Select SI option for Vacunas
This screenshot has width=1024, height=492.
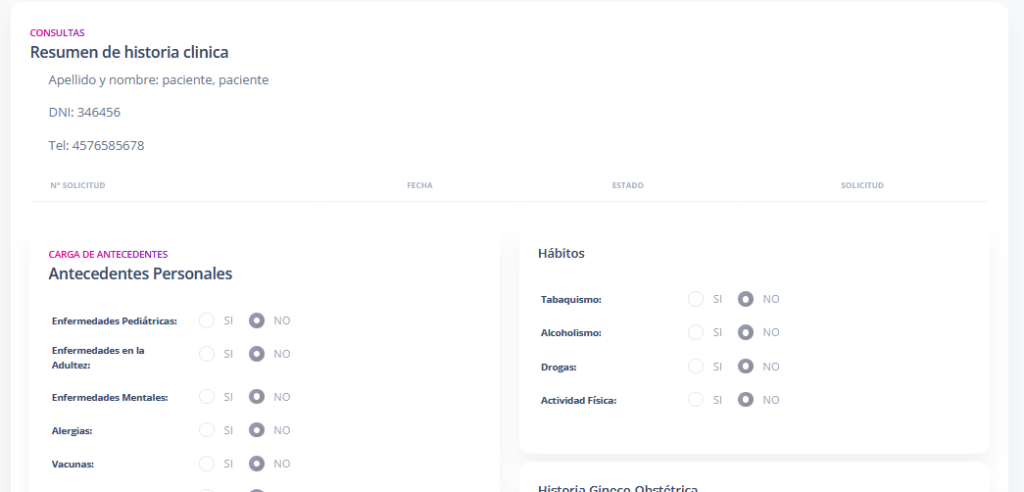207,464
